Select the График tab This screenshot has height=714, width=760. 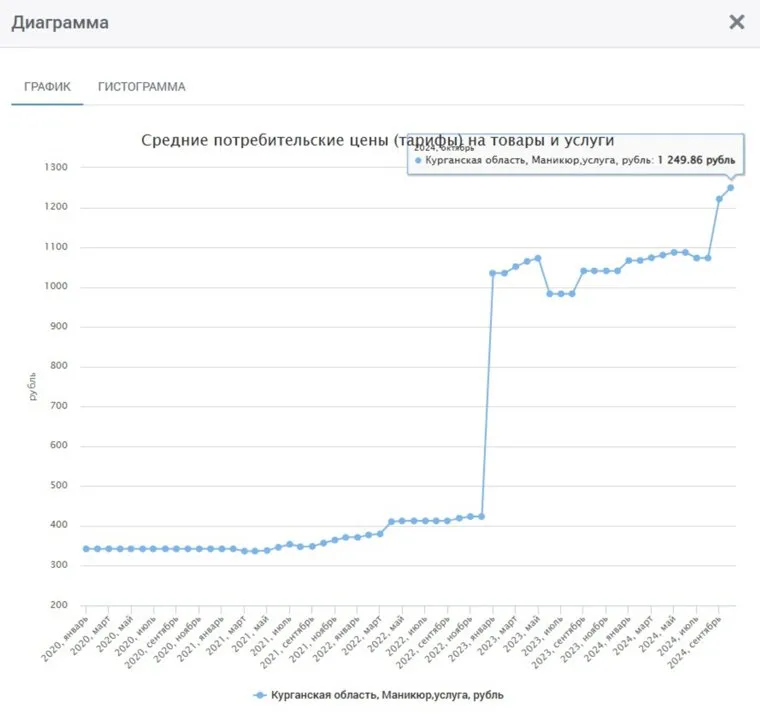(47, 87)
